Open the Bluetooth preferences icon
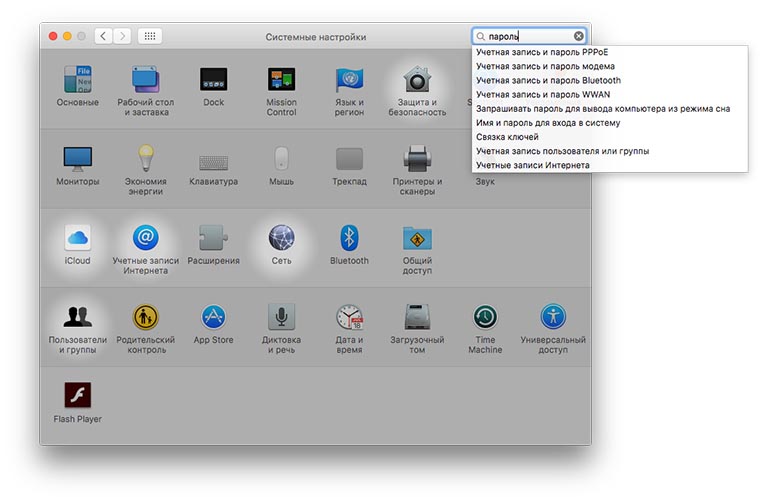The width and height of the screenshot is (760, 502). (x=349, y=238)
